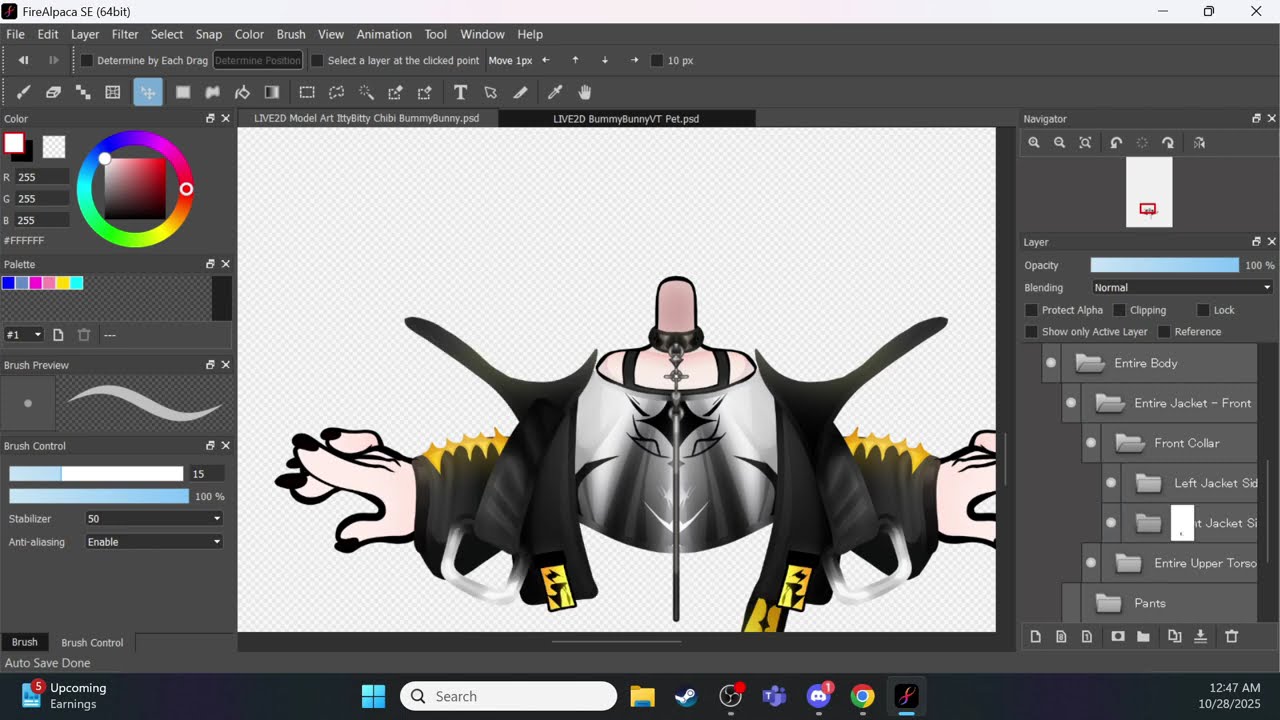Open the Filter menu
The height and width of the screenshot is (720, 1280).
pyautogui.click(x=125, y=34)
